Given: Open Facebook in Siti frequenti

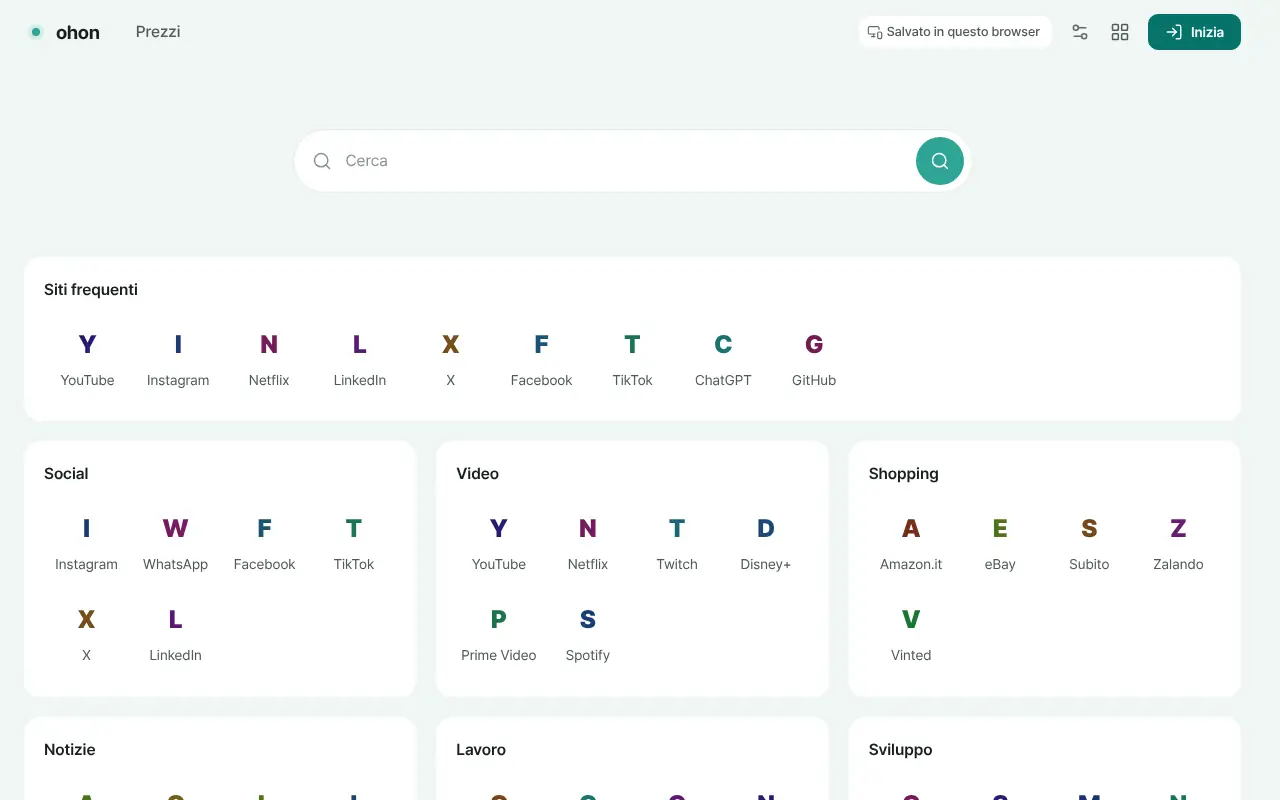Looking at the screenshot, I should tap(541, 360).
